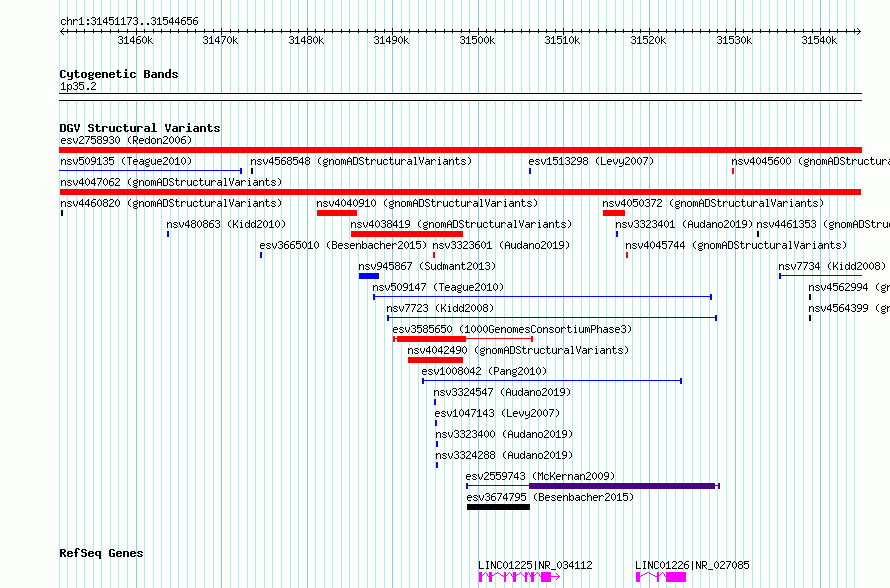
Task: Click the nsv480863 (Kidd2010) label
Action: point(226,224)
